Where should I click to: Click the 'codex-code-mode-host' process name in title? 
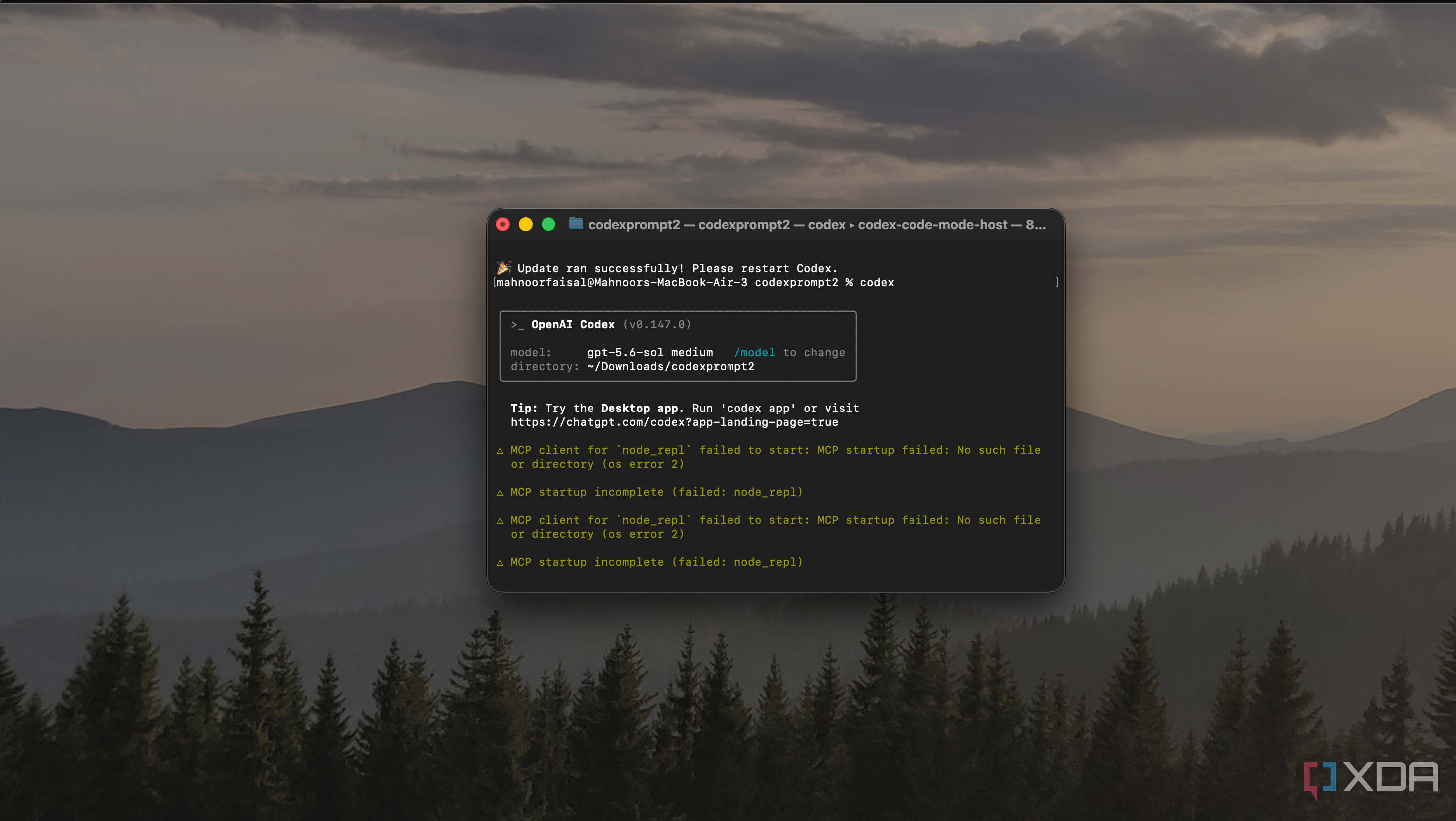932,225
